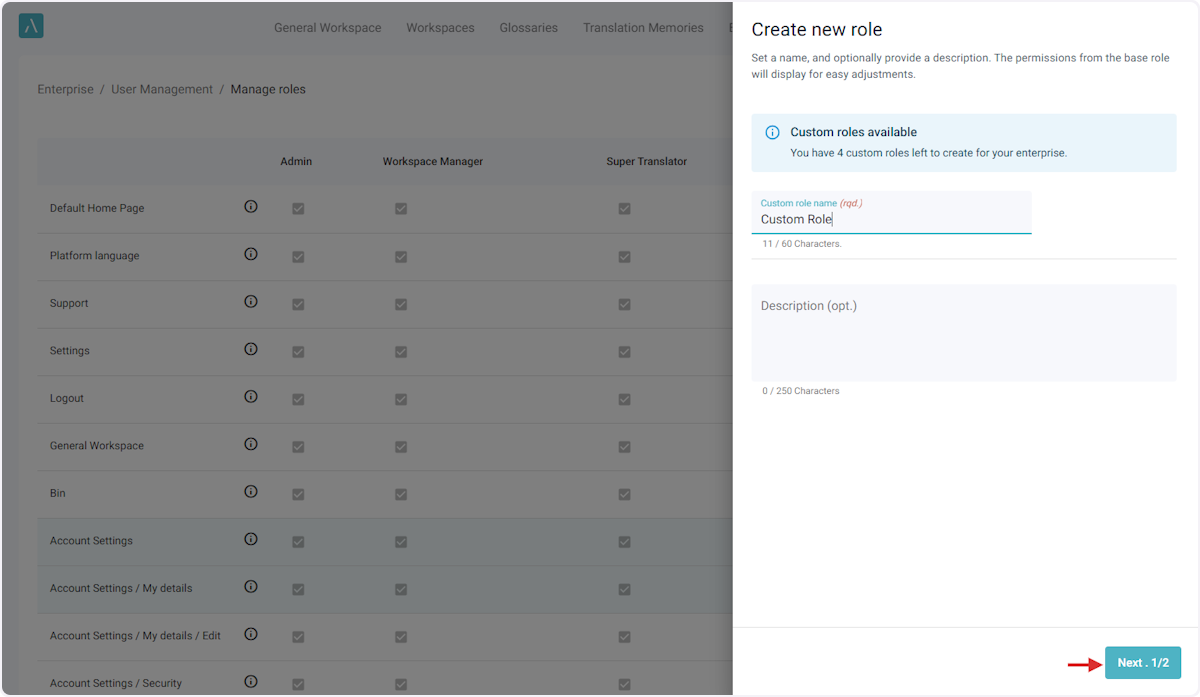Open Glossaries in top navigation
Viewport: 1200px width, 697px height.
[x=528, y=28]
